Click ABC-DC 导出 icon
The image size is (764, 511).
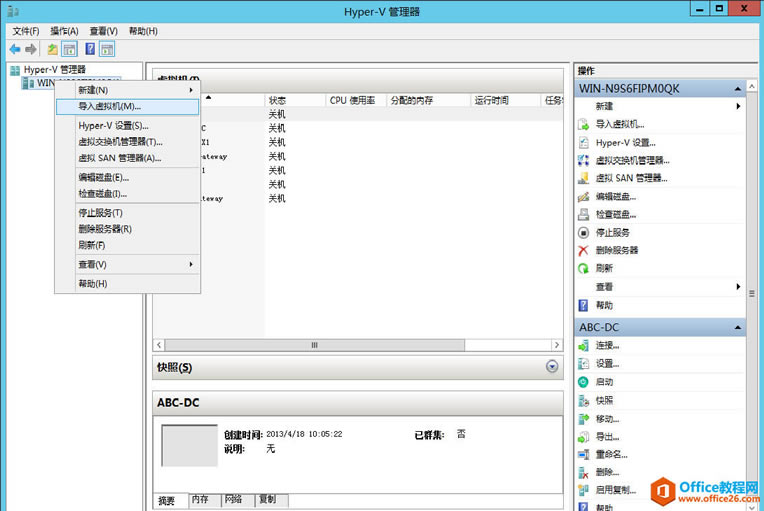tap(583, 437)
